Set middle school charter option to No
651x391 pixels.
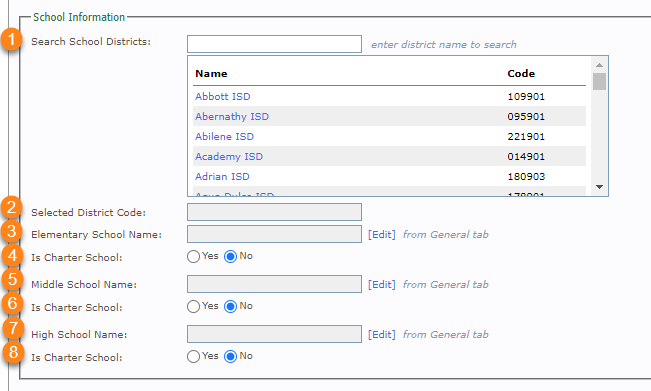(230, 306)
